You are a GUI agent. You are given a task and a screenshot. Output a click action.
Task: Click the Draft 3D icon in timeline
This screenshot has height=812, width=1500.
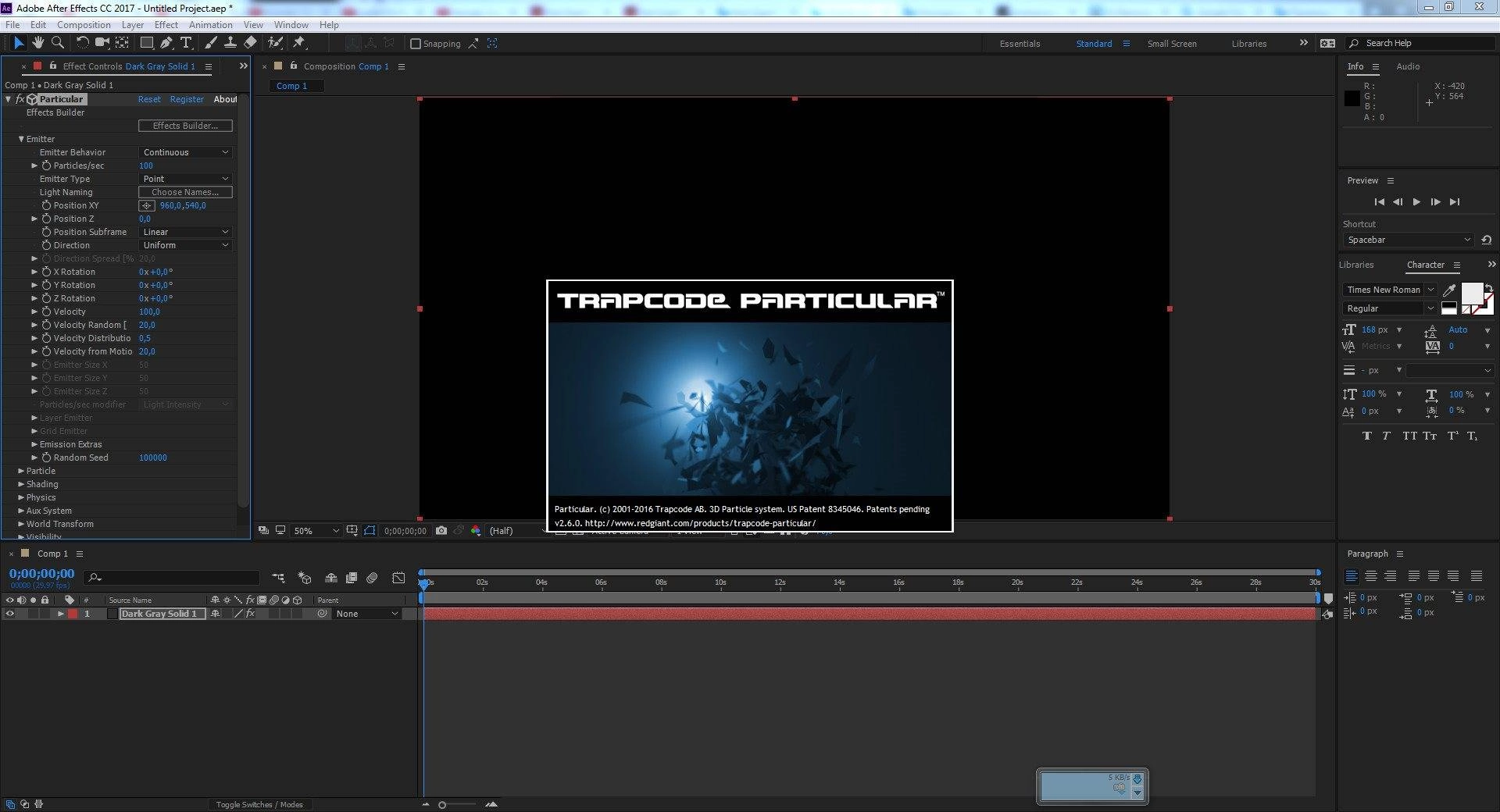coord(305,578)
